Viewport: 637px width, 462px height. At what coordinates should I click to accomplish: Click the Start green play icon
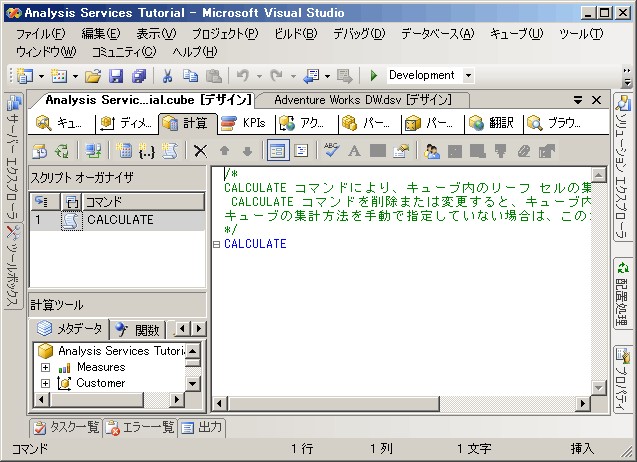coord(374,76)
